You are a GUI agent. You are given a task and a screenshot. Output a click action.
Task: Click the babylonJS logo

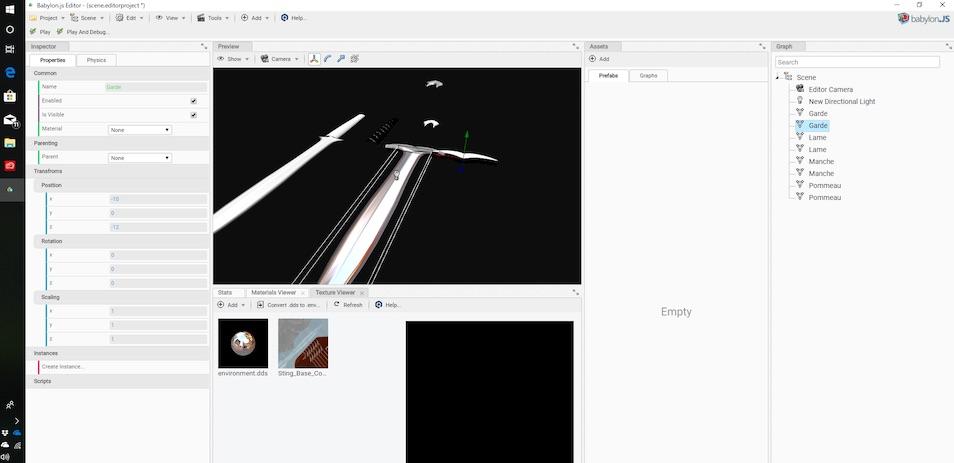(x=923, y=19)
